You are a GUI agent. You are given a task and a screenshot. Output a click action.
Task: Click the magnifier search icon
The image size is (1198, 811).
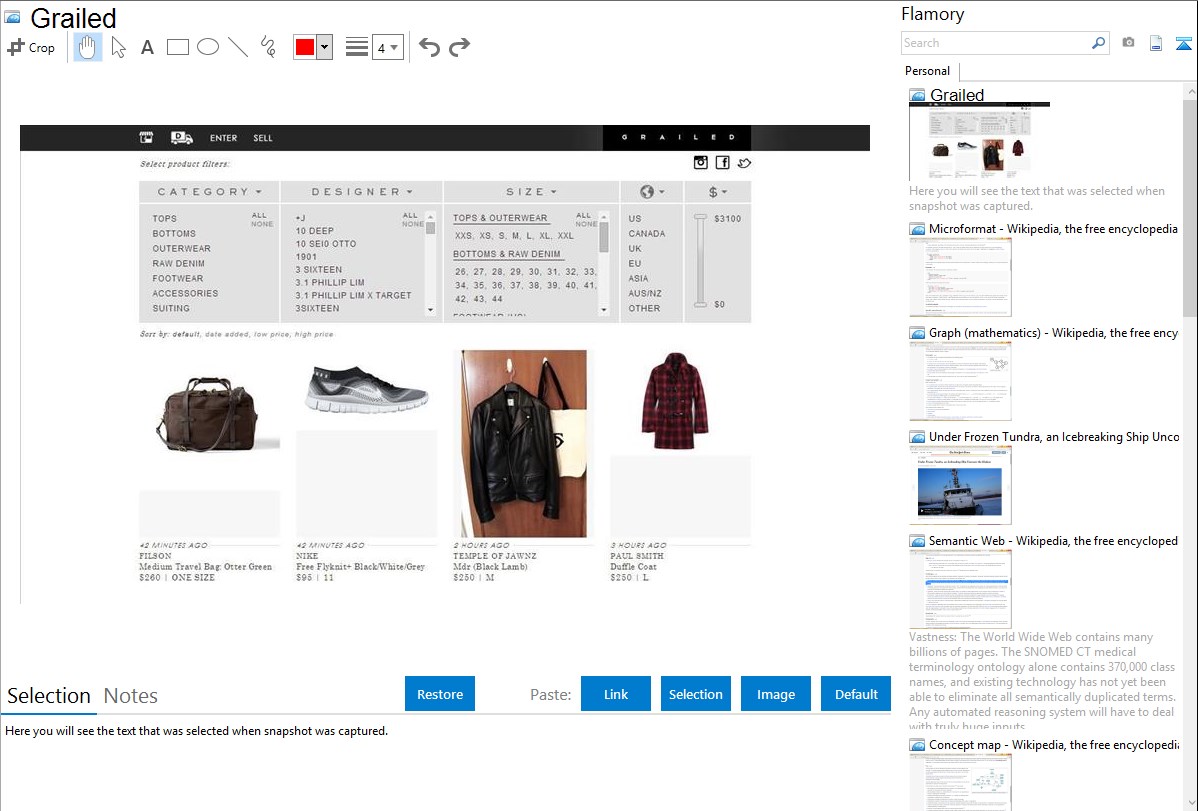pos(1098,43)
